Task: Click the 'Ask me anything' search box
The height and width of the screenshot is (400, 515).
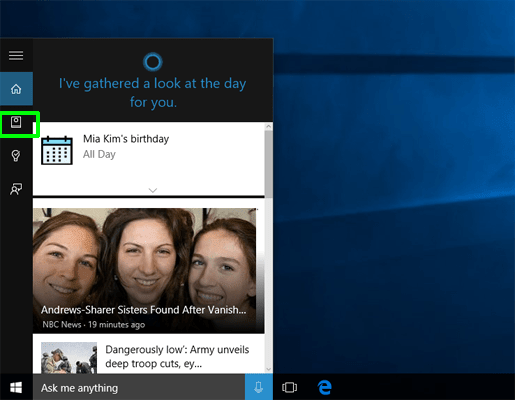Action: 139,387
